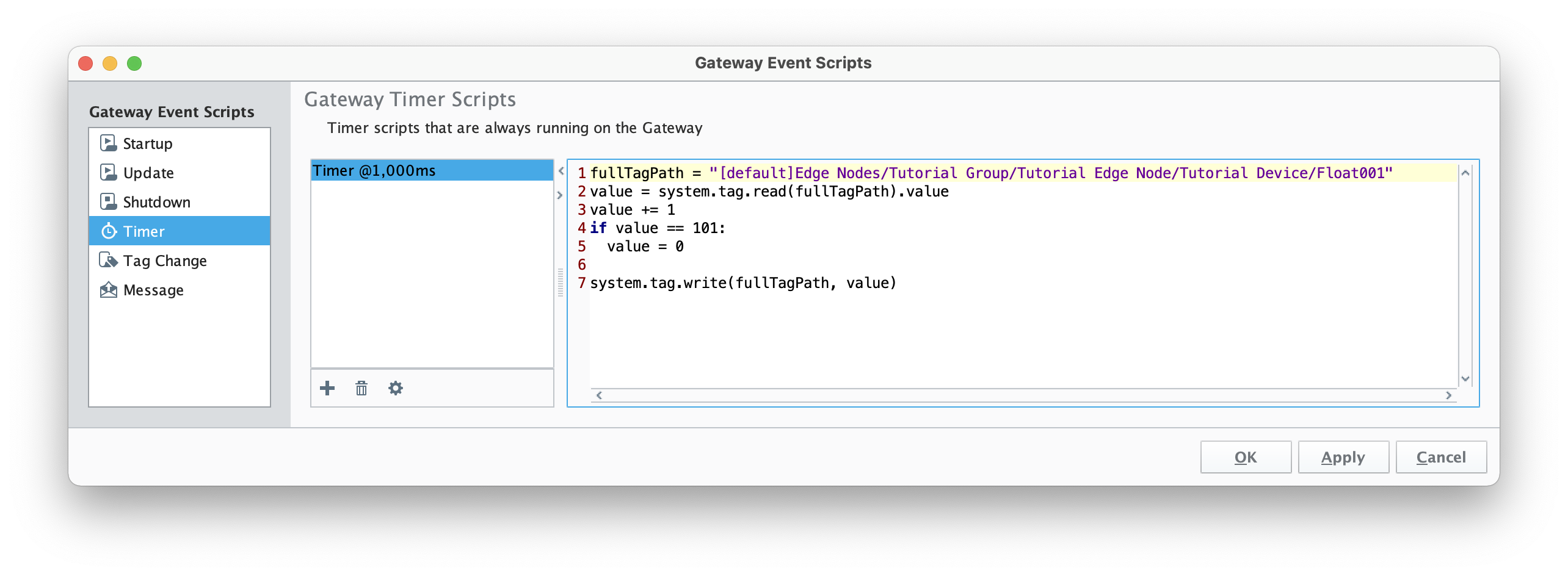The width and height of the screenshot is (1568, 576).
Task: Expand the timer list with right arrow
Action: pos(559,195)
